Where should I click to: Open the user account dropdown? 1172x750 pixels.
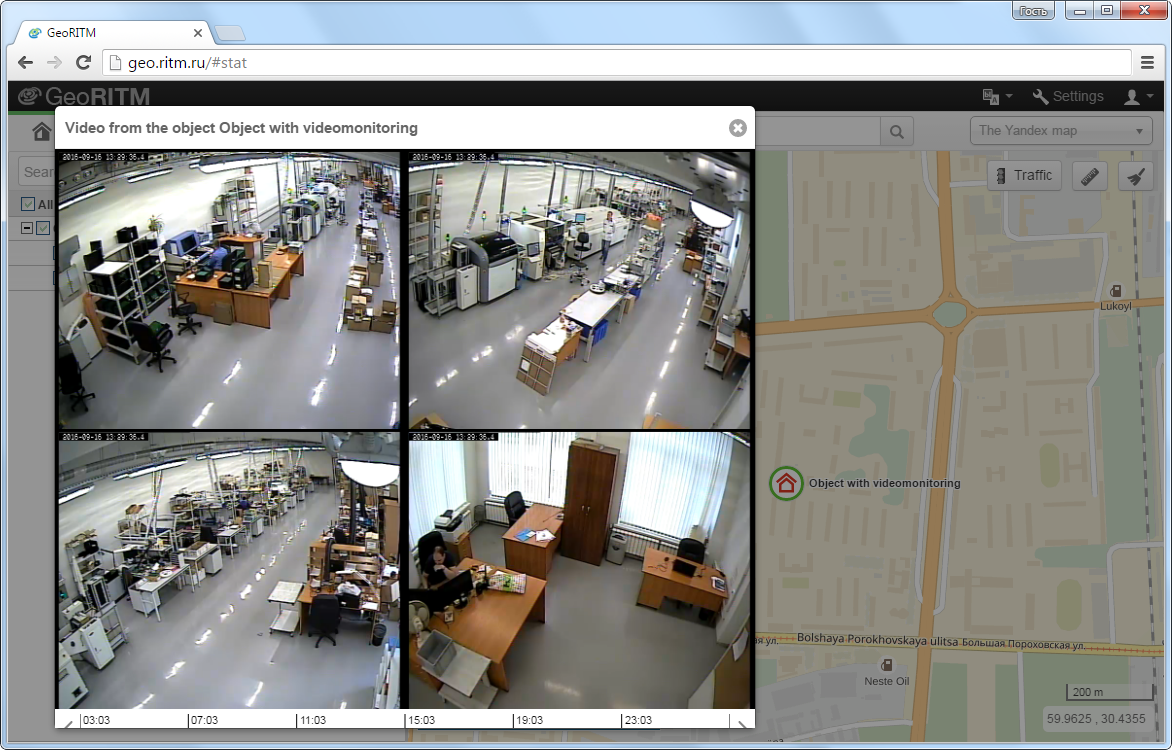[1139, 96]
